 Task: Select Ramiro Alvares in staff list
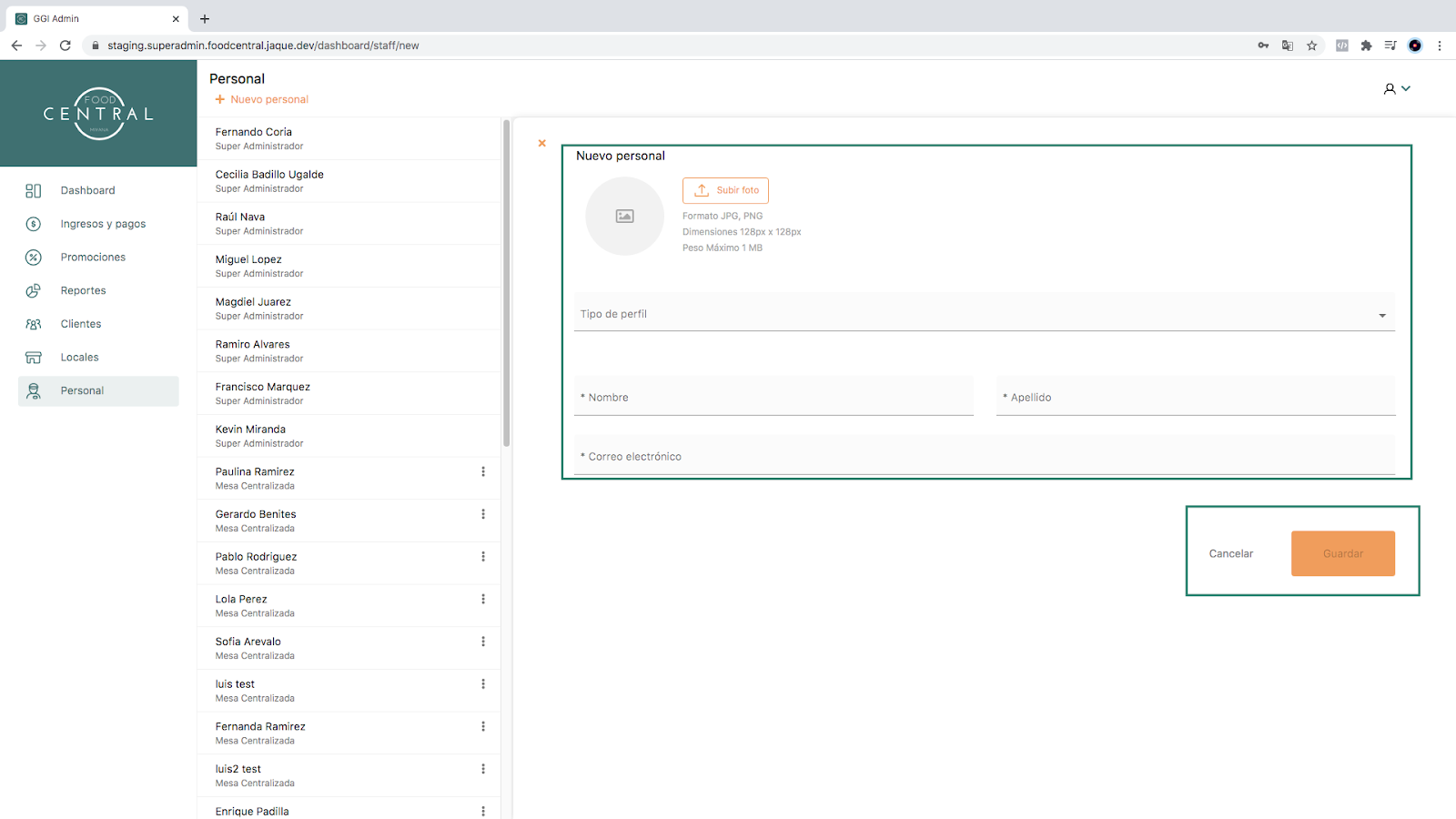pyautogui.click(x=349, y=351)
